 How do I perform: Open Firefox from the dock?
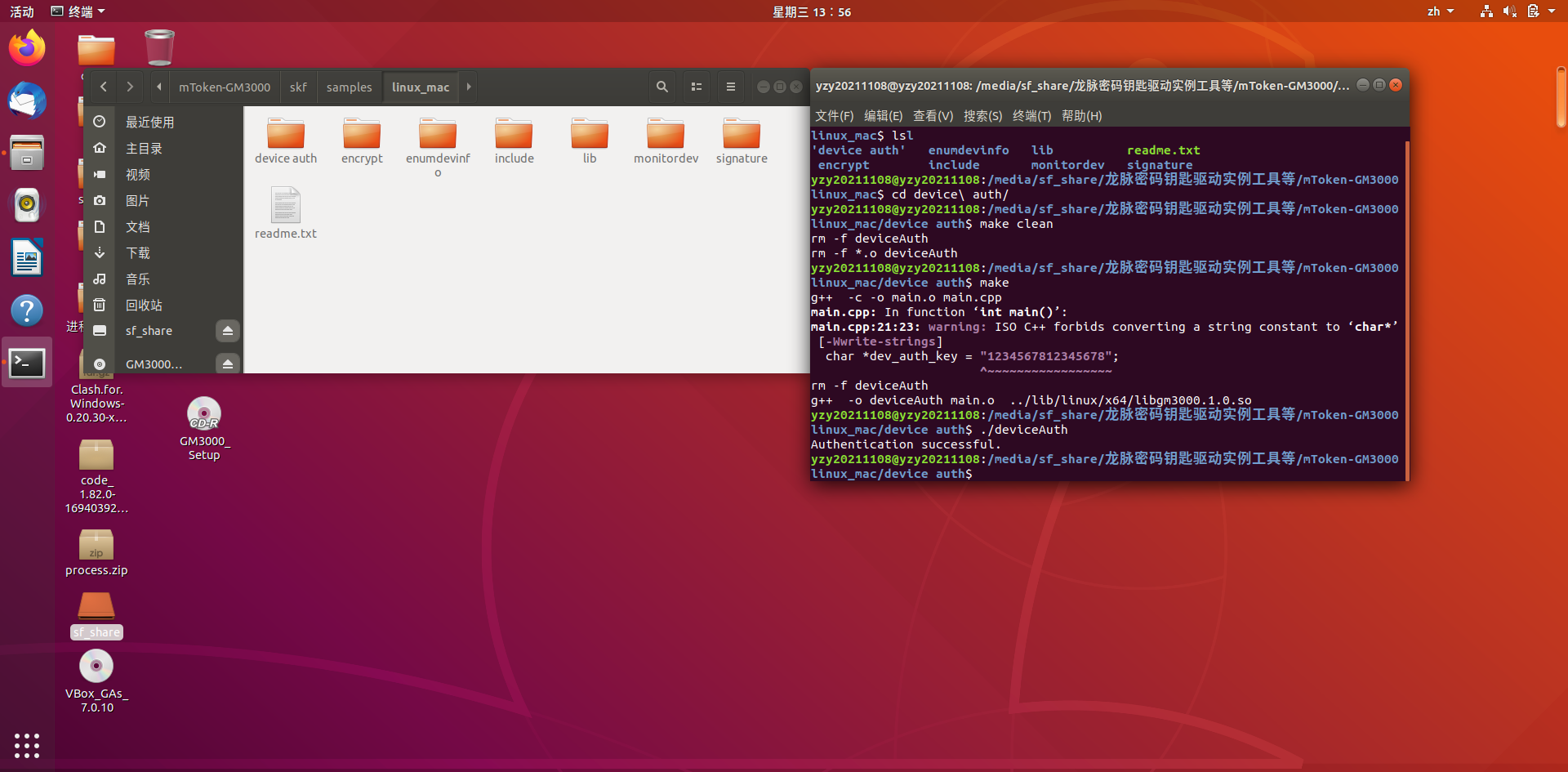click(x=27, y=48)
